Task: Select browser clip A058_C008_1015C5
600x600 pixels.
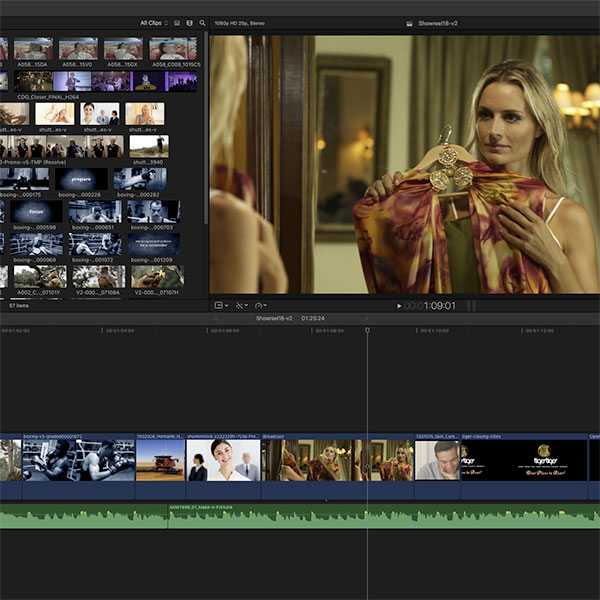Action: (173, 49)
